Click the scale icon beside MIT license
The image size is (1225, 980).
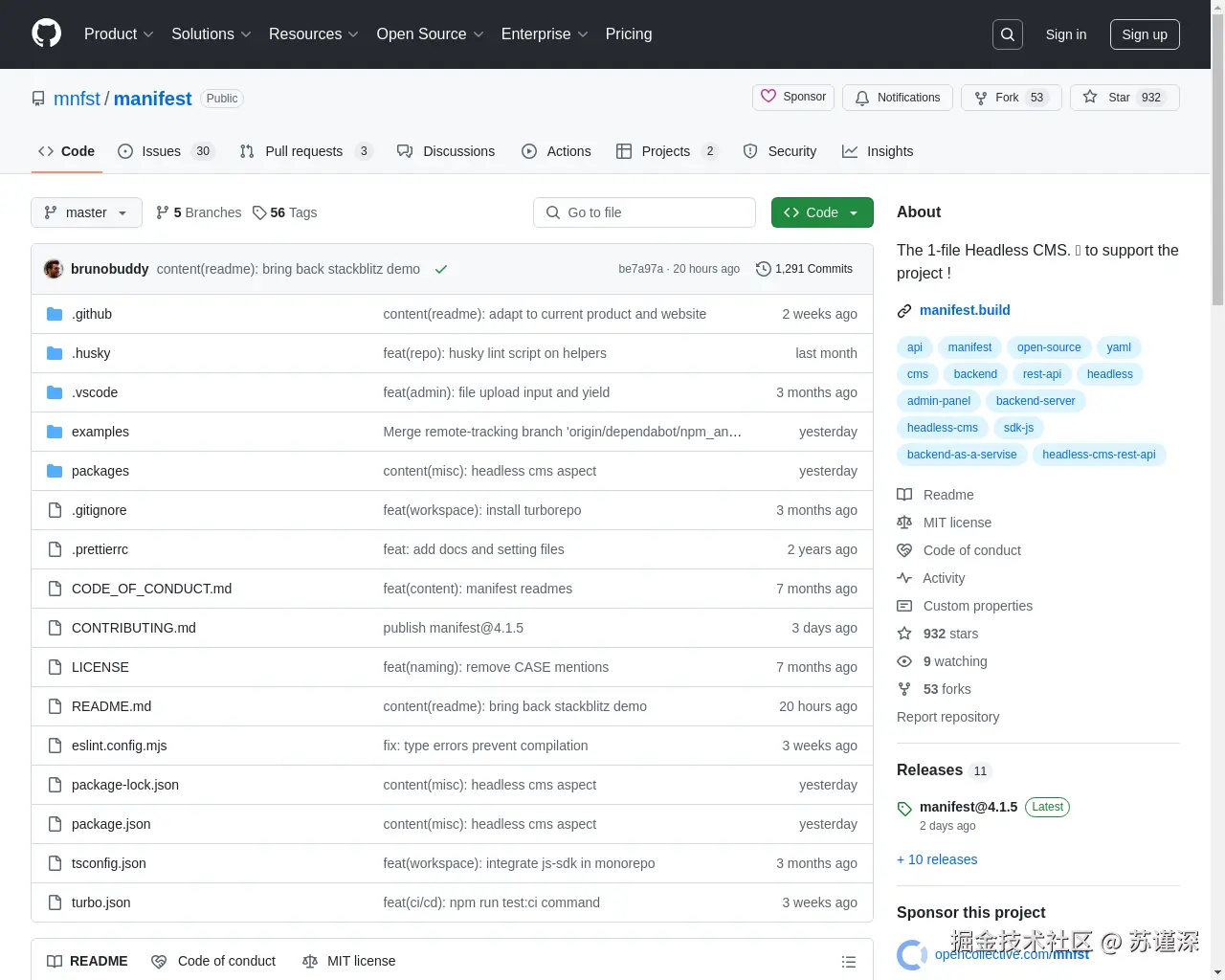click(x=904, y=523)
